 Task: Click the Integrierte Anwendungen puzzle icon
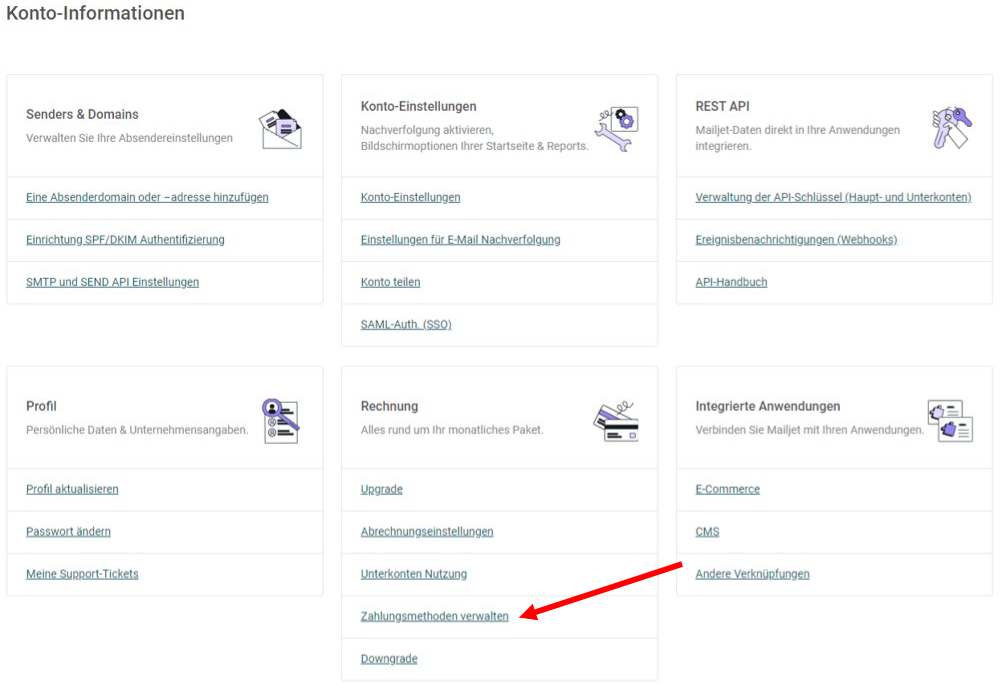click(950, 421)
